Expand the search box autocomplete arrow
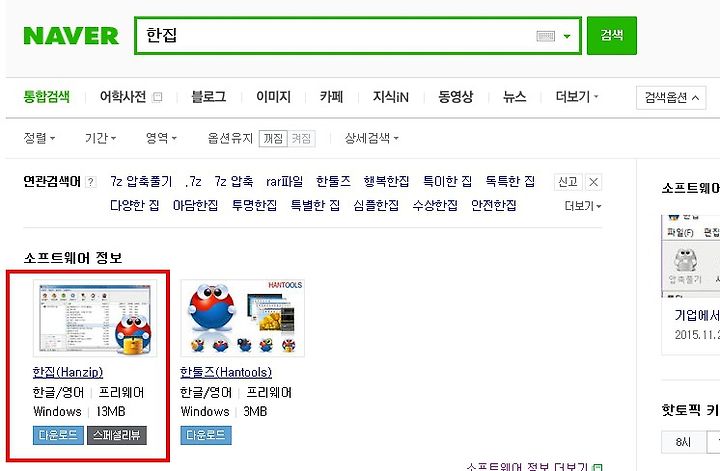The height and width of the screenshot is (471, 720). click(x=567, y=36)
